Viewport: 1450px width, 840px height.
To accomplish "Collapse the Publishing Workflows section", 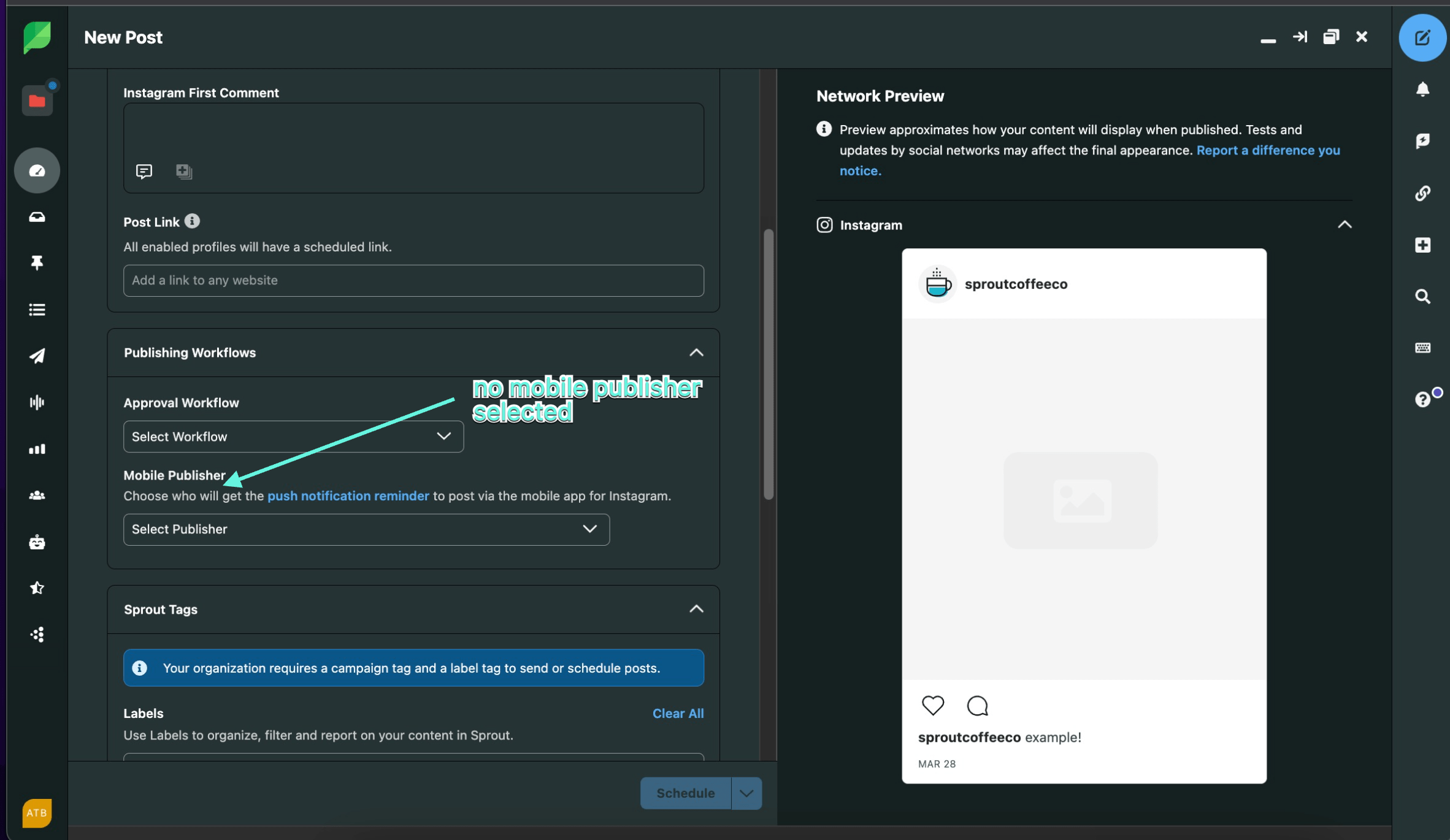I will pyautogui.click(x=696, y=353).
